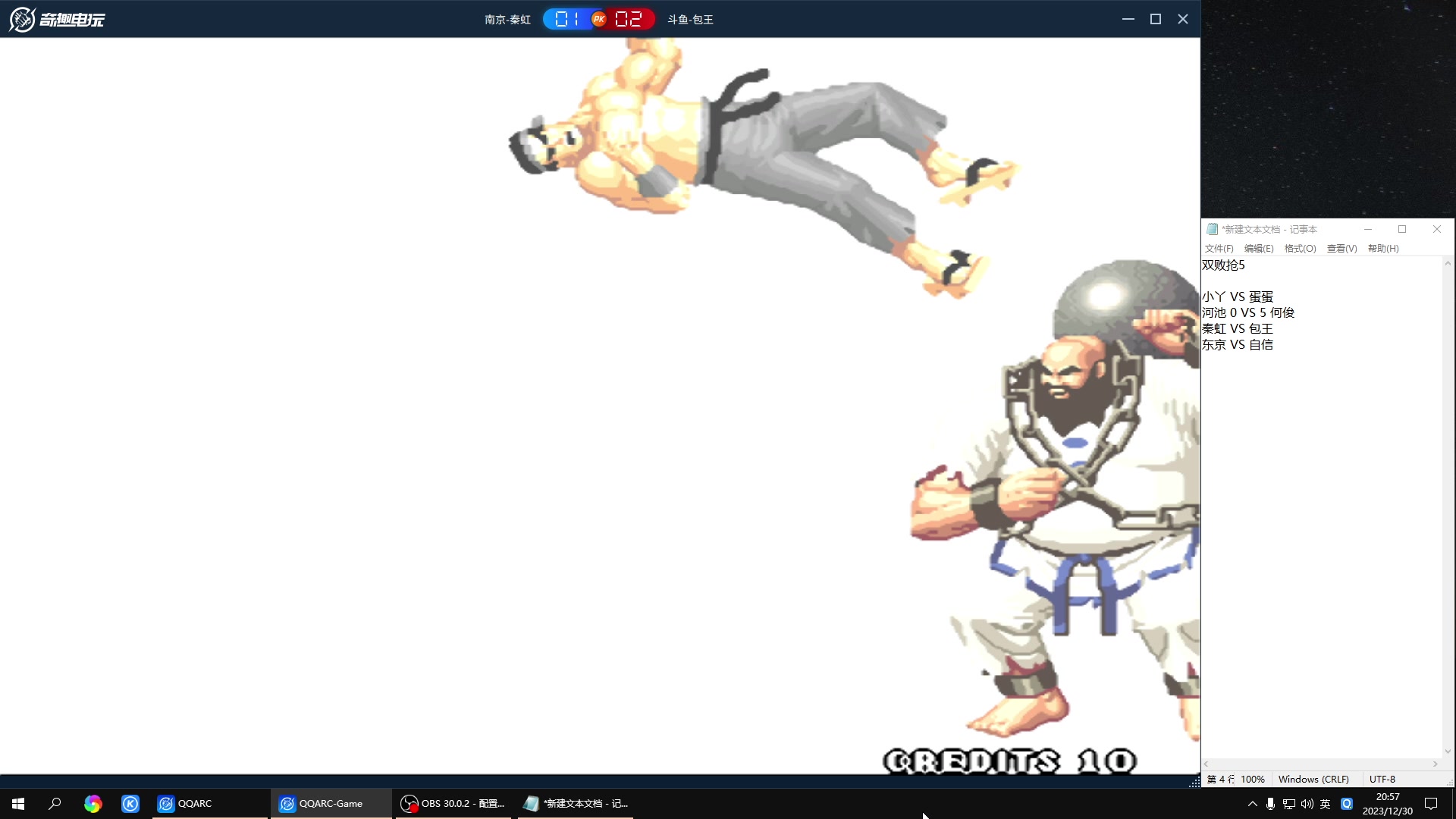The width and height of the screenshot is (1456, 819).
Task: Open the 查看(V) menu in Notepad
Action: tap(1341, 249)
